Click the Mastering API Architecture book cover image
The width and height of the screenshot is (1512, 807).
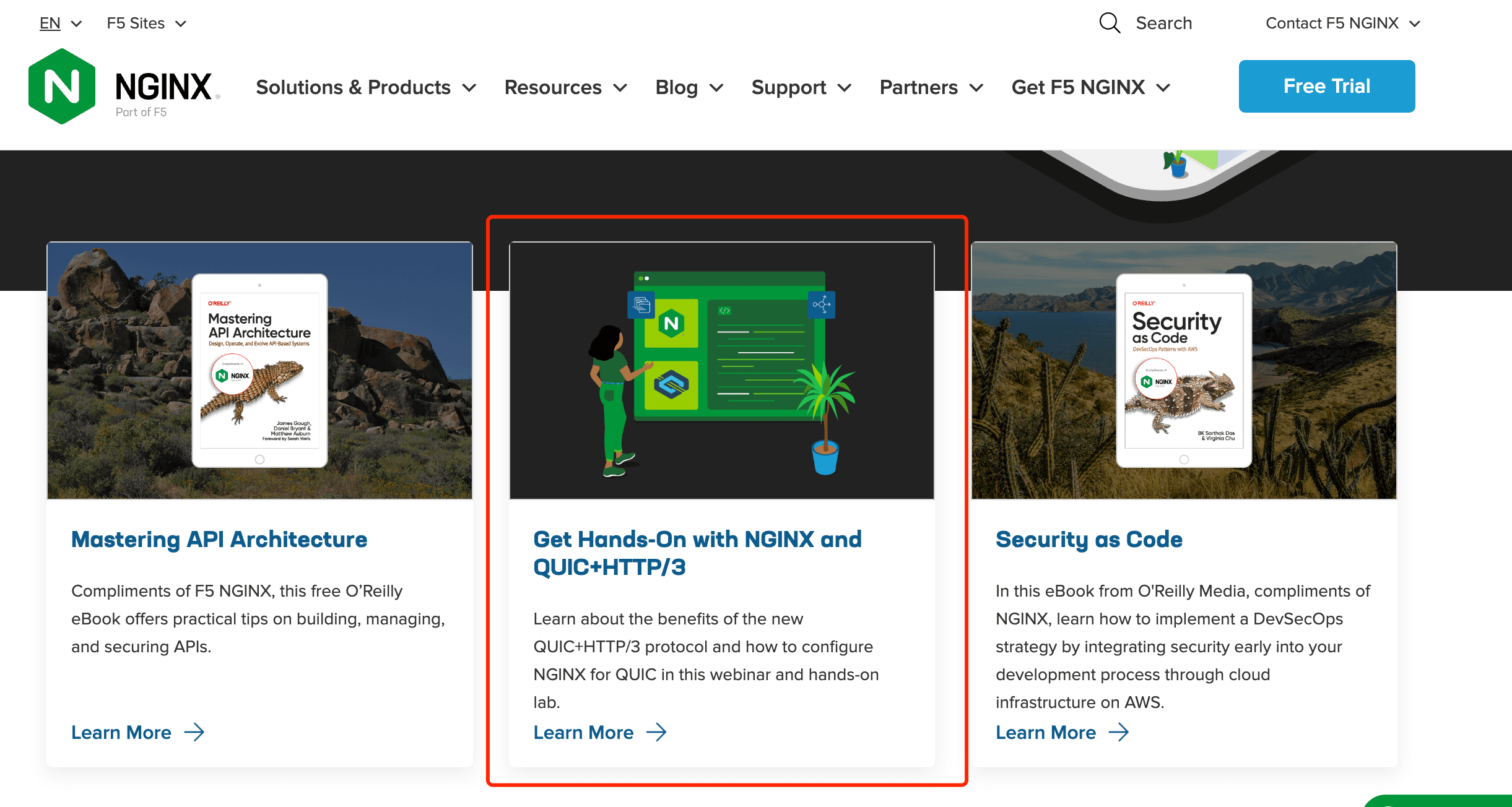[x=259, y=370]
